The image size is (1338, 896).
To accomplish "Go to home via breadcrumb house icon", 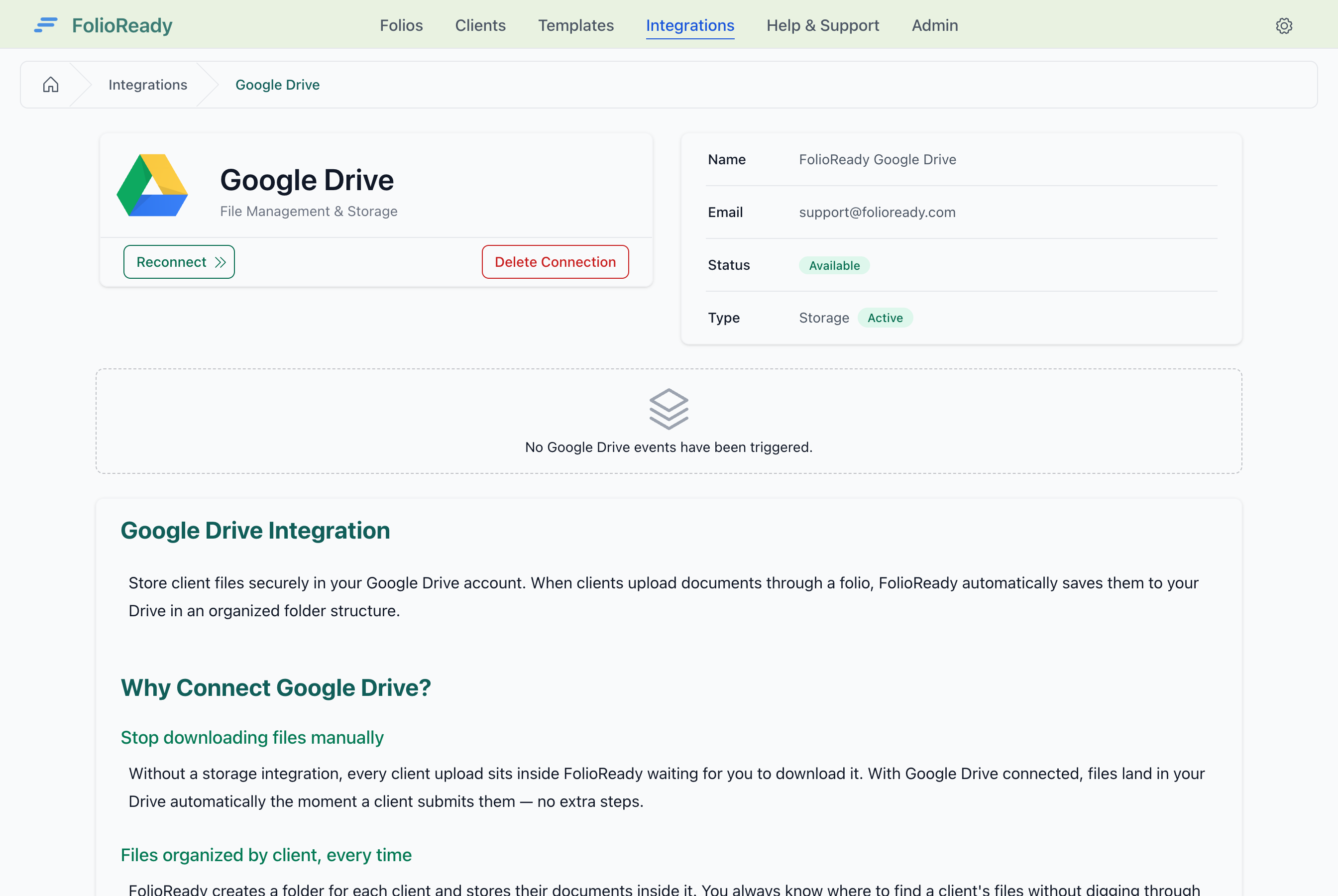I will (51, 85).
